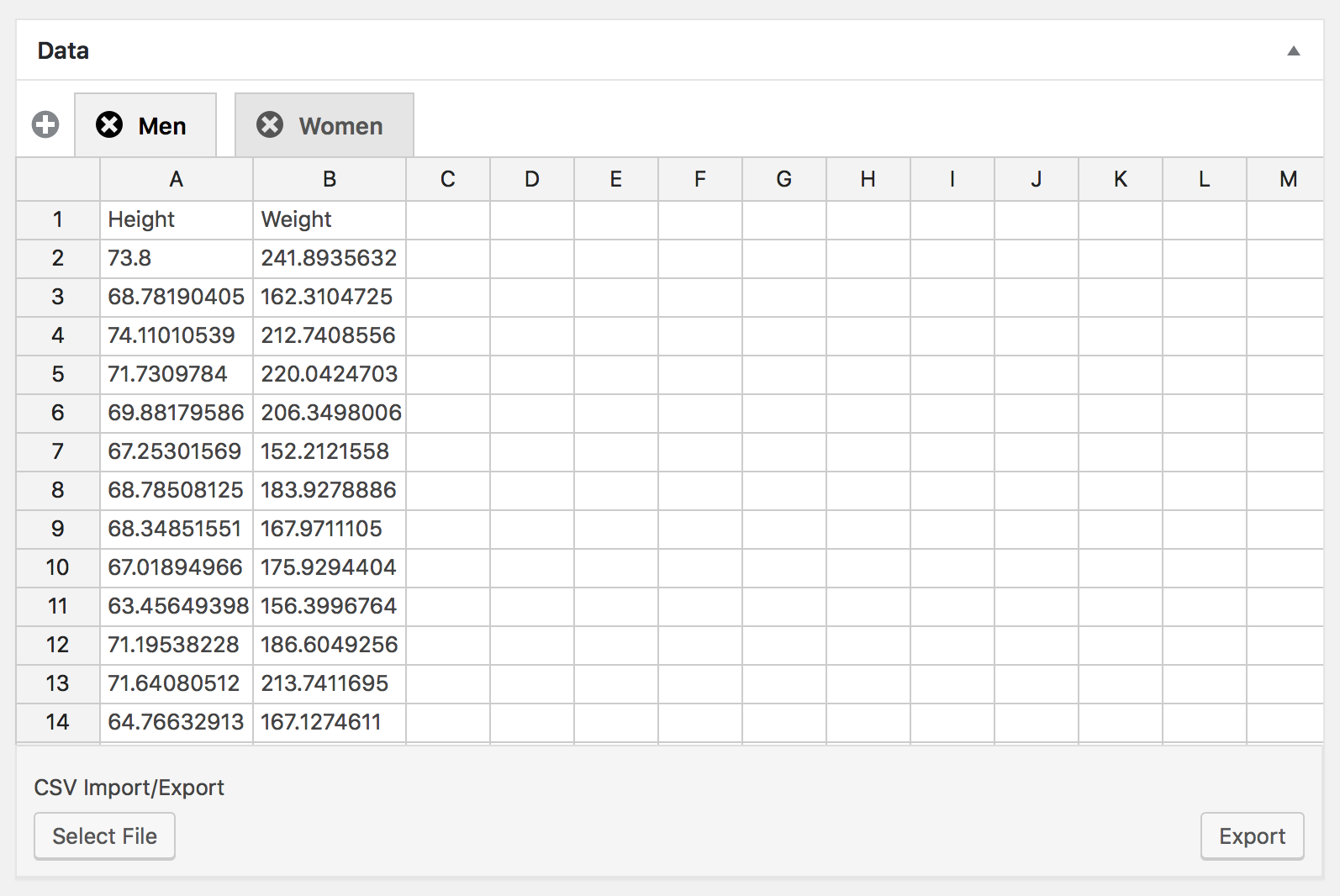Click the Weight cell
1340x896 pixels.
point(330,220)
